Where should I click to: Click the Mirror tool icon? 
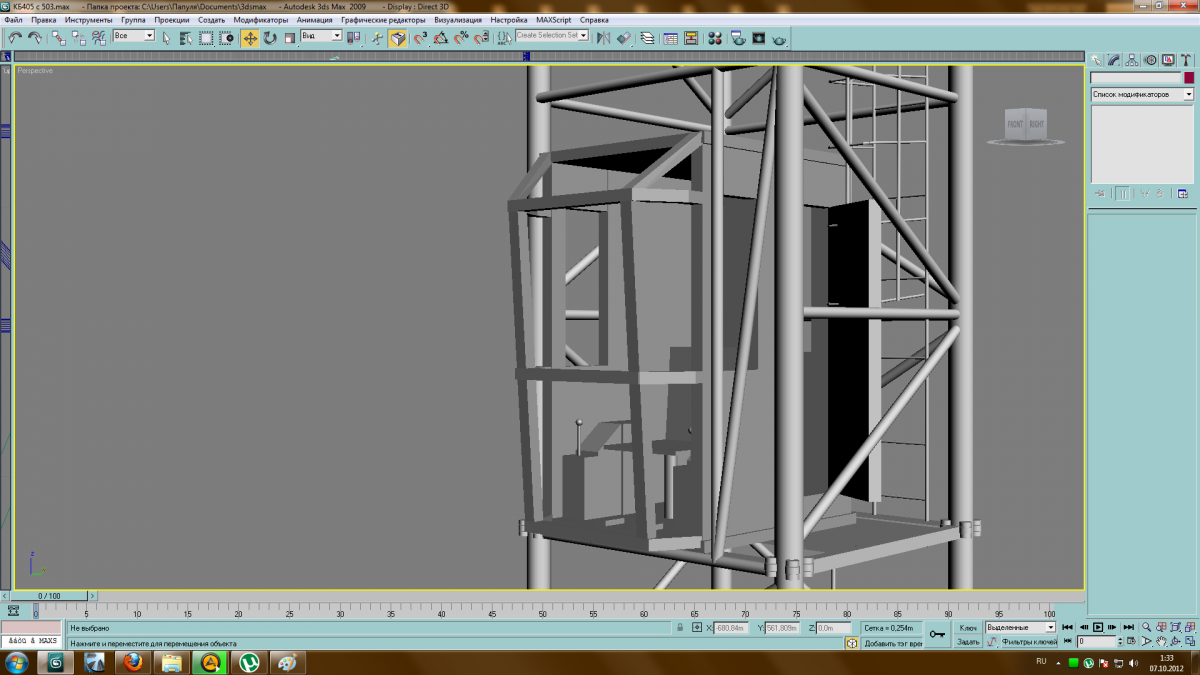coord(603,38)
